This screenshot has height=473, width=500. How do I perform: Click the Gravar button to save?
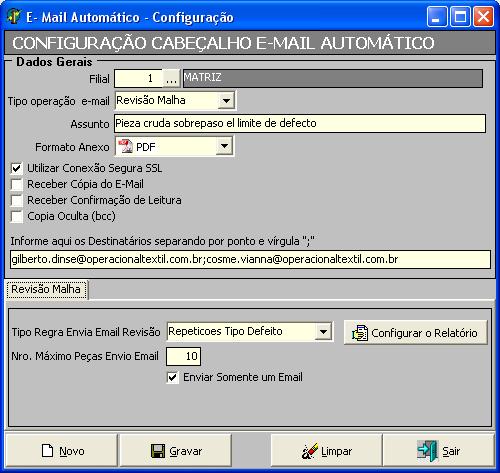pyautogui.click(x=175, y=450)
